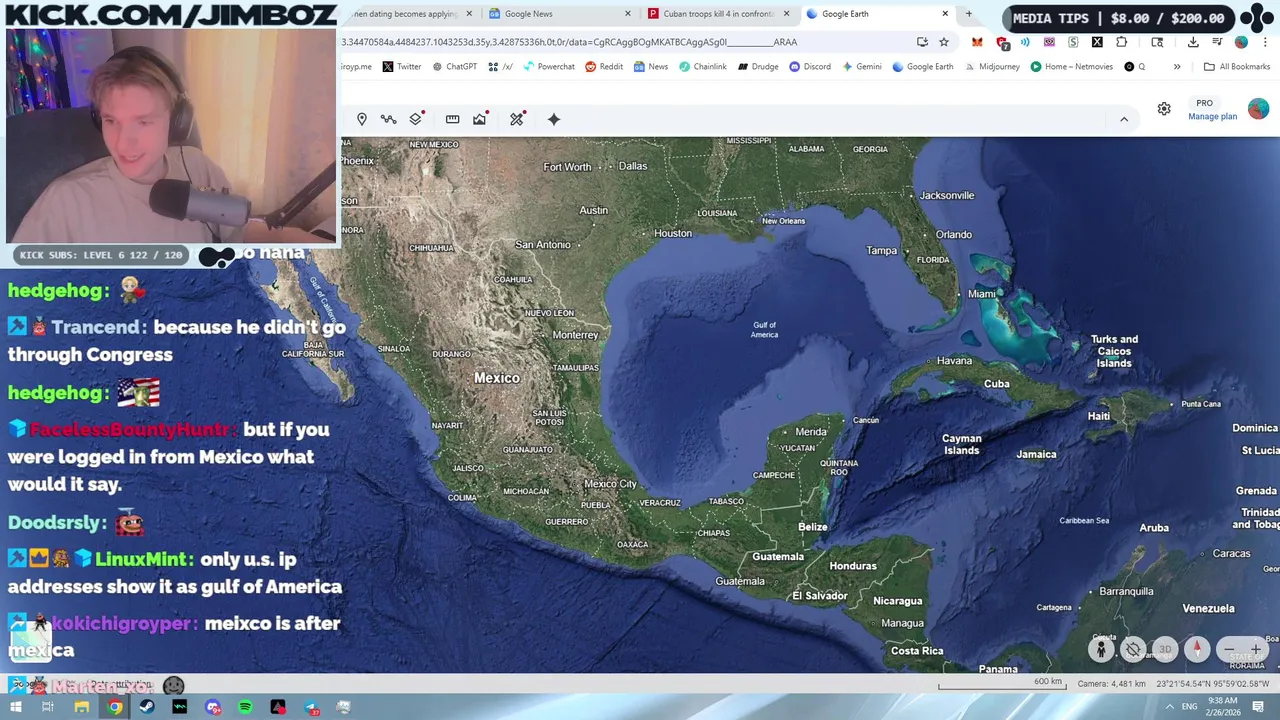Open Google Earth settings gear

pos(1164,109)
